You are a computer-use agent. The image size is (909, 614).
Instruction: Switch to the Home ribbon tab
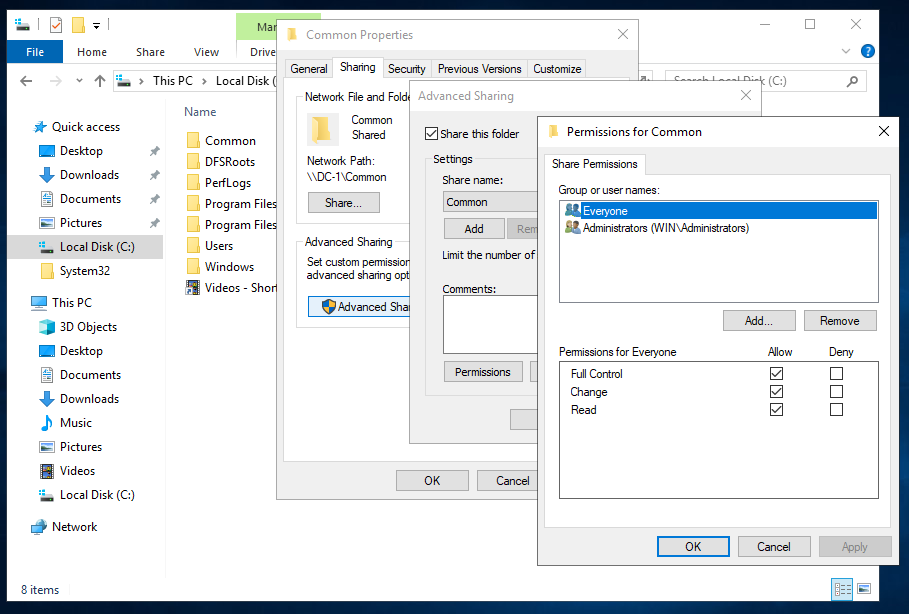pos(92,52)
